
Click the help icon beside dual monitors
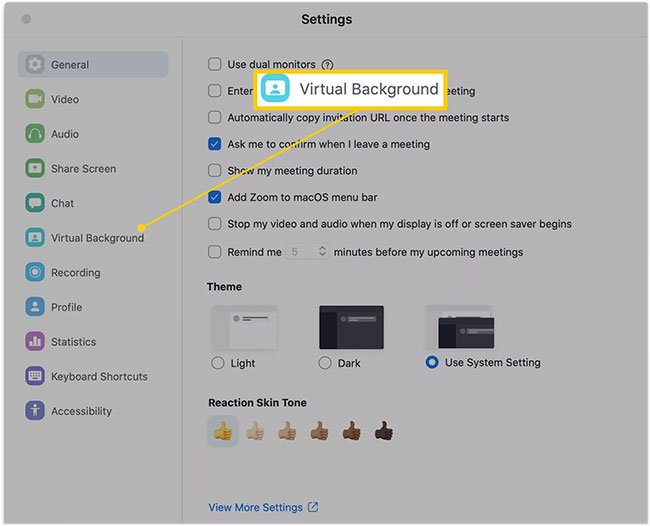tap(327, 65)
